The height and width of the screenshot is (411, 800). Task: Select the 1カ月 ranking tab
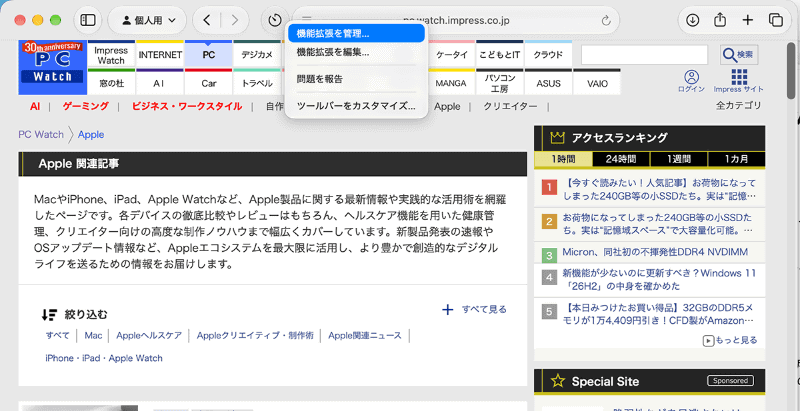pos(736,159)
